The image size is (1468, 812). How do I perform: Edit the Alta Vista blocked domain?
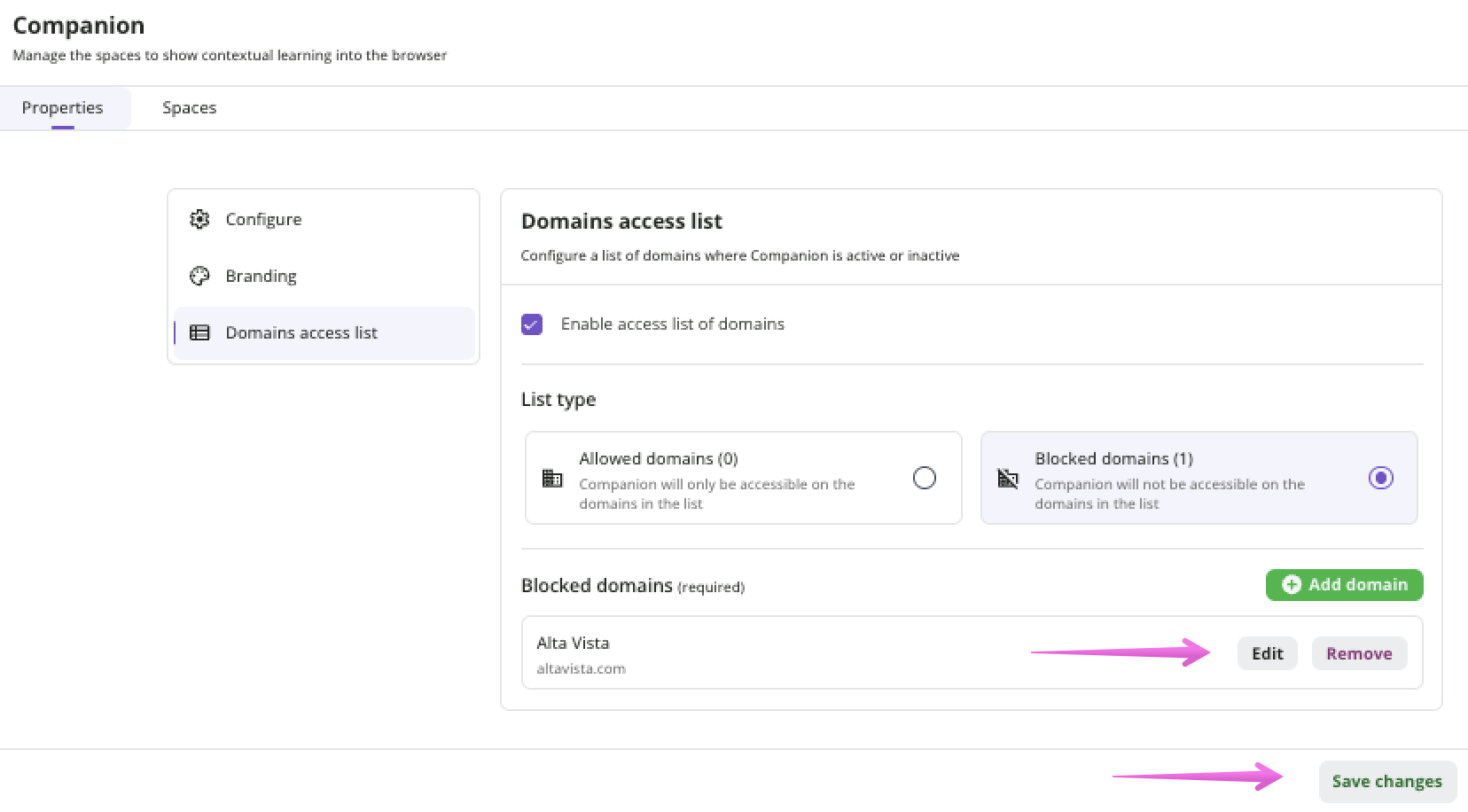click(1267, 653)
